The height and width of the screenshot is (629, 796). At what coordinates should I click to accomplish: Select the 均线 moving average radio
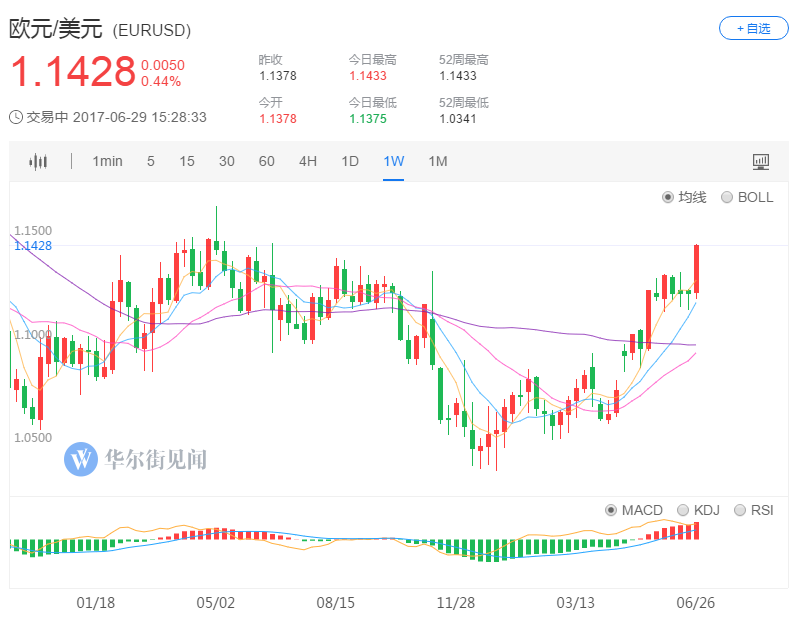(668, 197)
